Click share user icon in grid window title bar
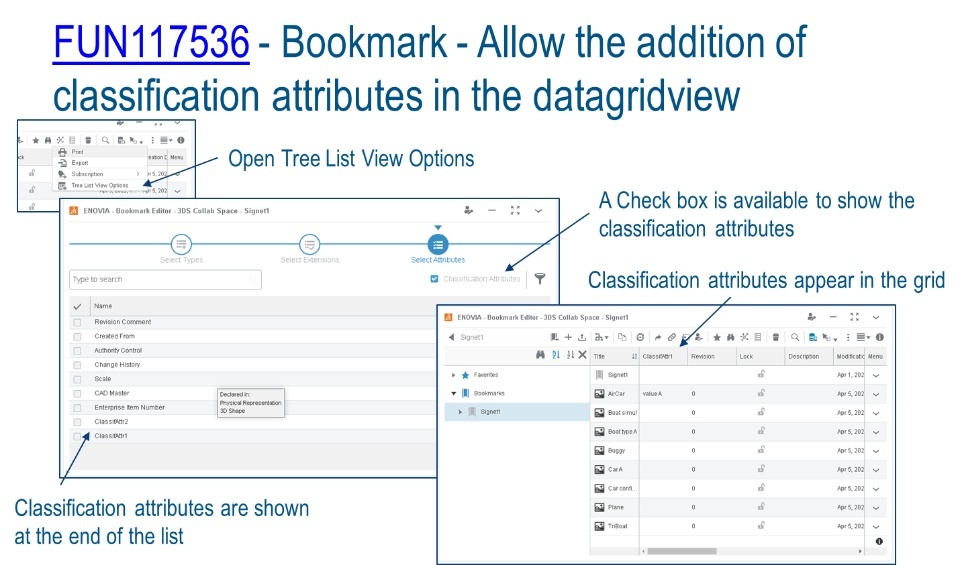Viewport: 960px width, 565px height. click(x=812, y=317)
